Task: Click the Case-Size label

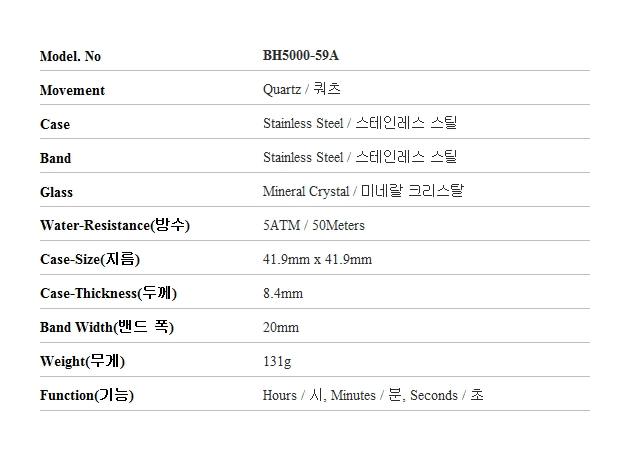Action: [x=90, y=259]
